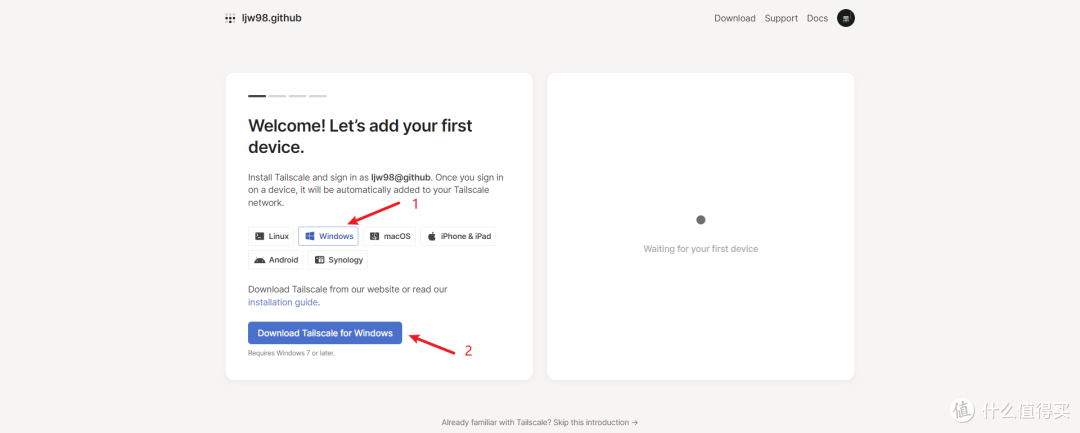Open the installation guide link

point(283,302)
